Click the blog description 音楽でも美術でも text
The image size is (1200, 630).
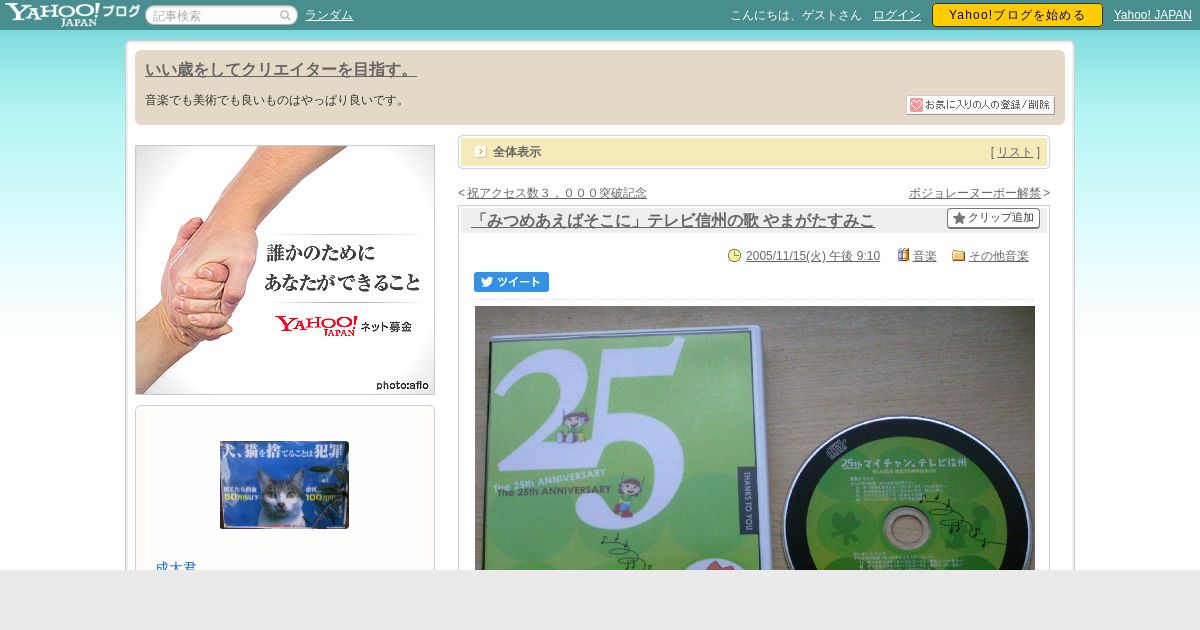(x=277, y=100)
